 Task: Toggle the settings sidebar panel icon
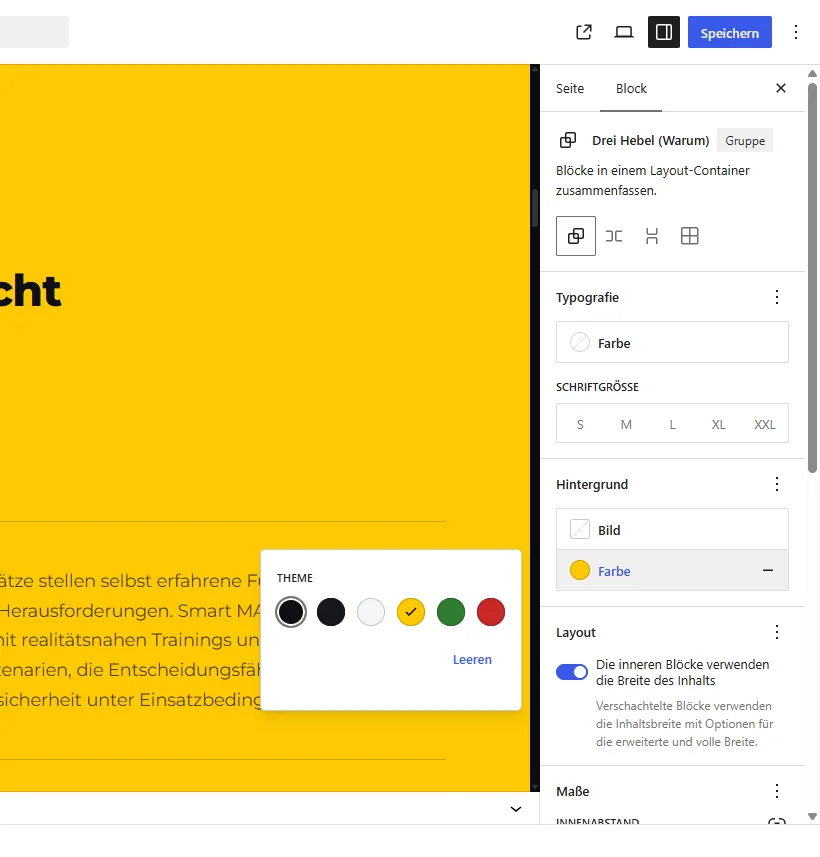tap(664, 32)
